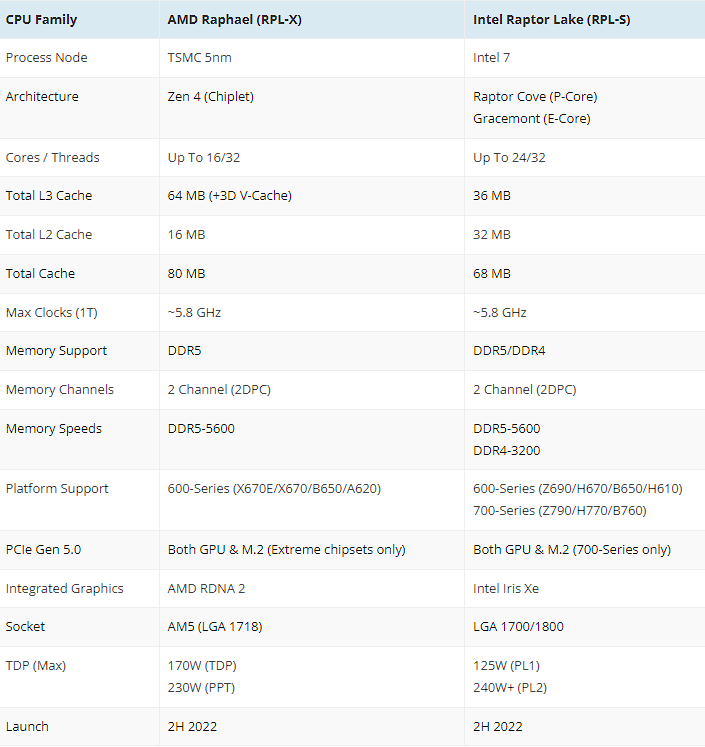
Task: Click the AMD RDNA 2 cell
Action: [208, 589]
